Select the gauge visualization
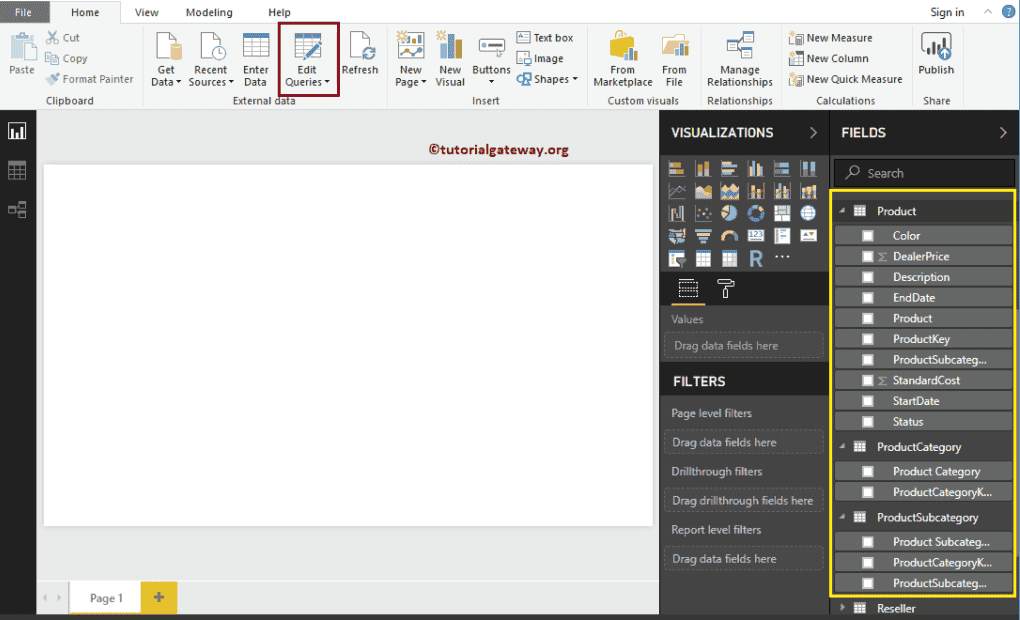This screenshot has width=1020, height=620. pyautogui.click(x=729, y=236)
